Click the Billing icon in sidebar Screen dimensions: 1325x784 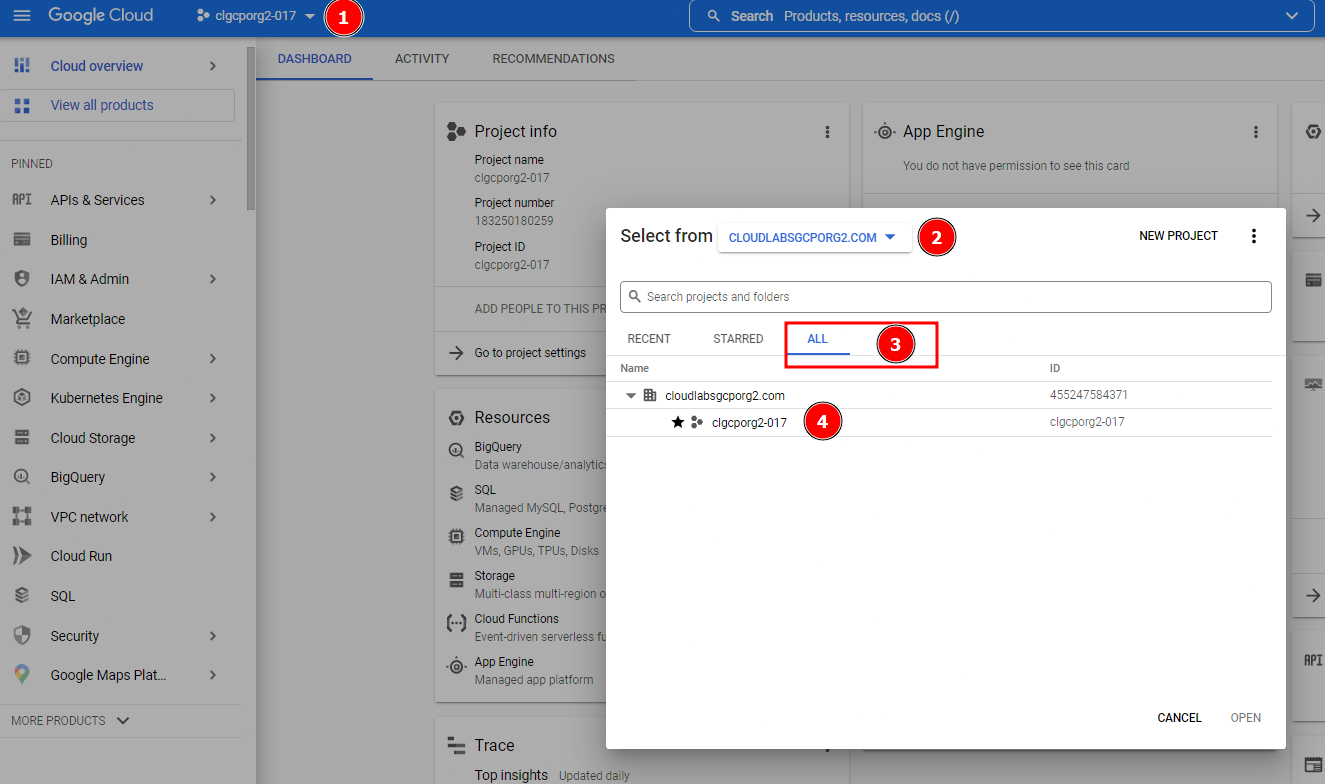click(22, 240)
